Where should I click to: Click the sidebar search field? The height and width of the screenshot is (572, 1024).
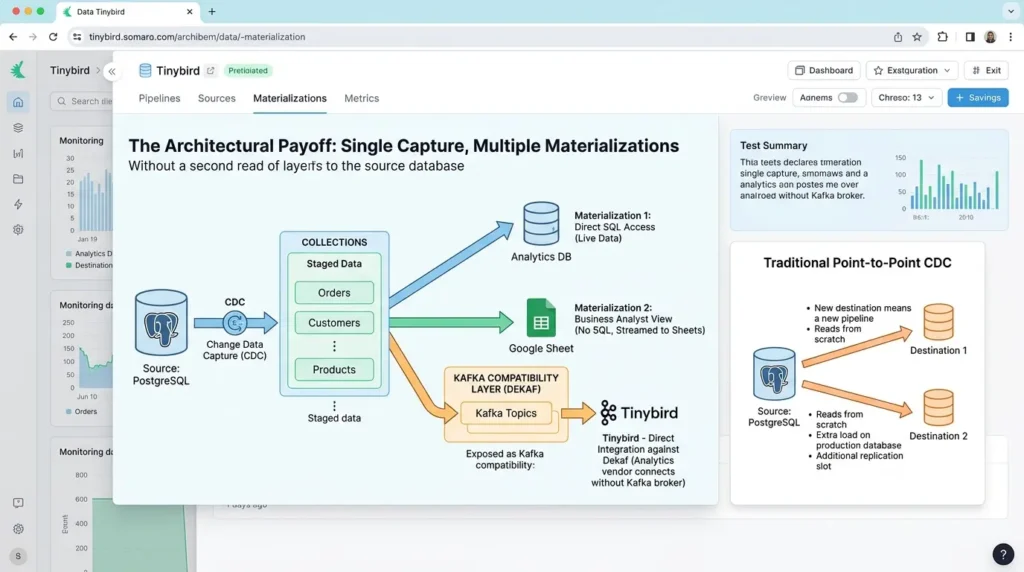(x=82, y=101)
